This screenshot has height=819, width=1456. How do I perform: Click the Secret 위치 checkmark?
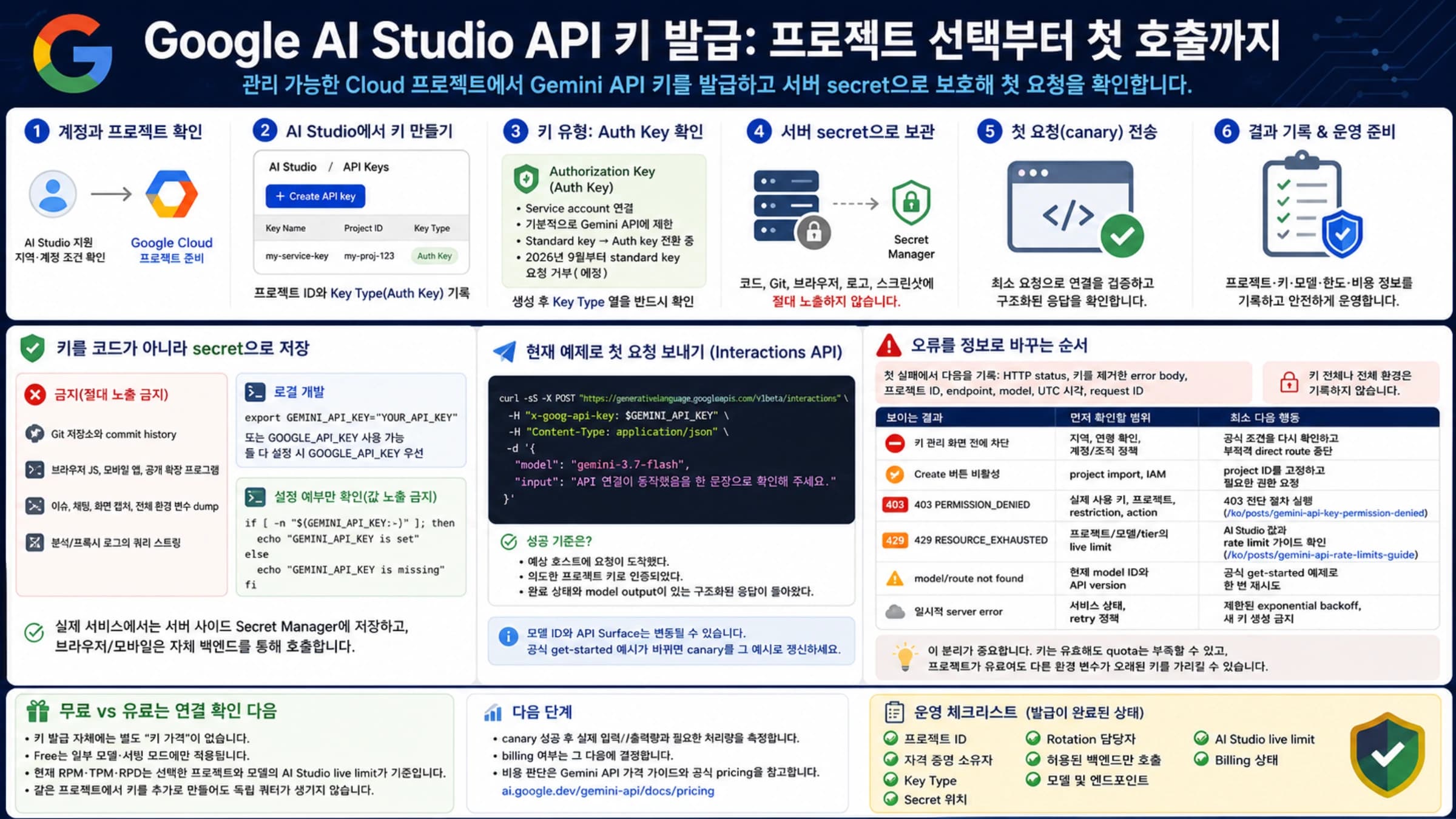[891, 799]
